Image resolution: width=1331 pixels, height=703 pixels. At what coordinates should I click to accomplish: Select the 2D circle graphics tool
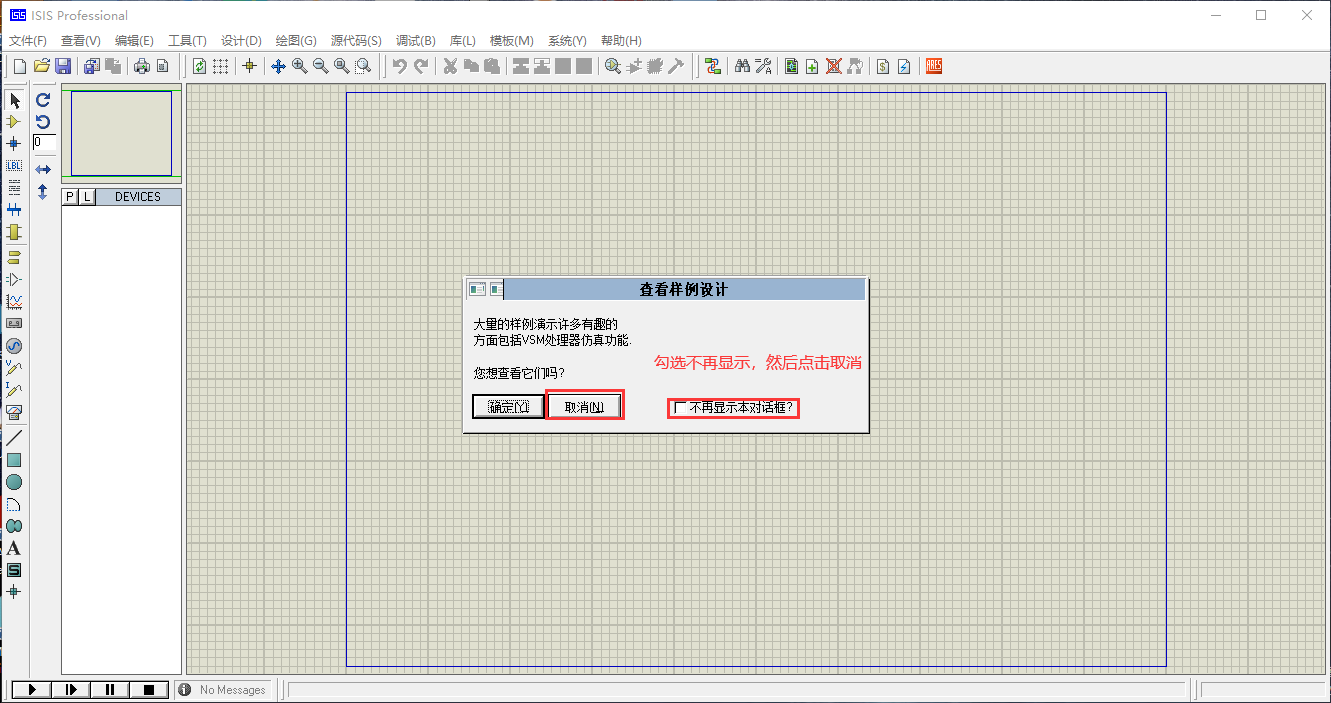[14, 482]
